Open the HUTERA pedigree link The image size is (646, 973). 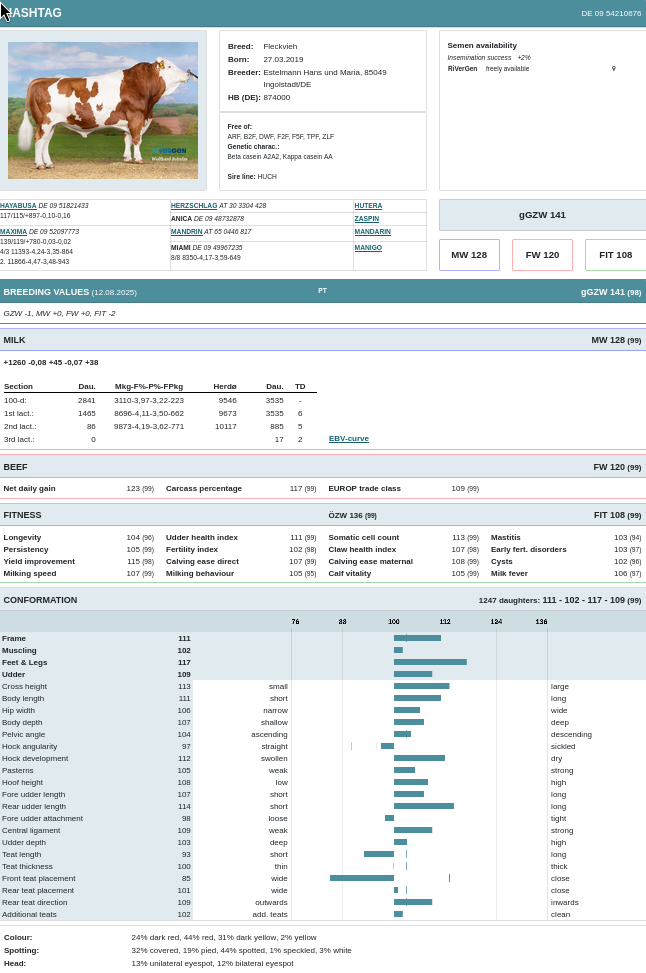(368, 206)
